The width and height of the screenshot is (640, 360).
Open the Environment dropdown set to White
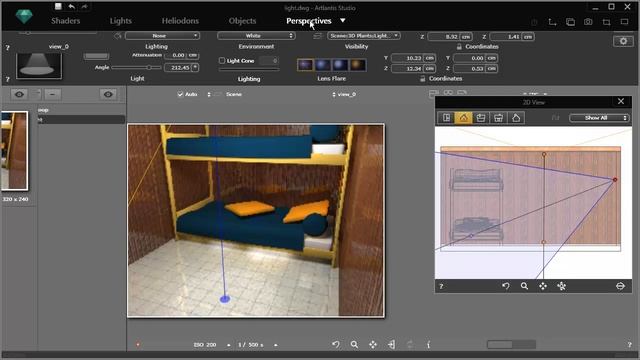point(256,36)
